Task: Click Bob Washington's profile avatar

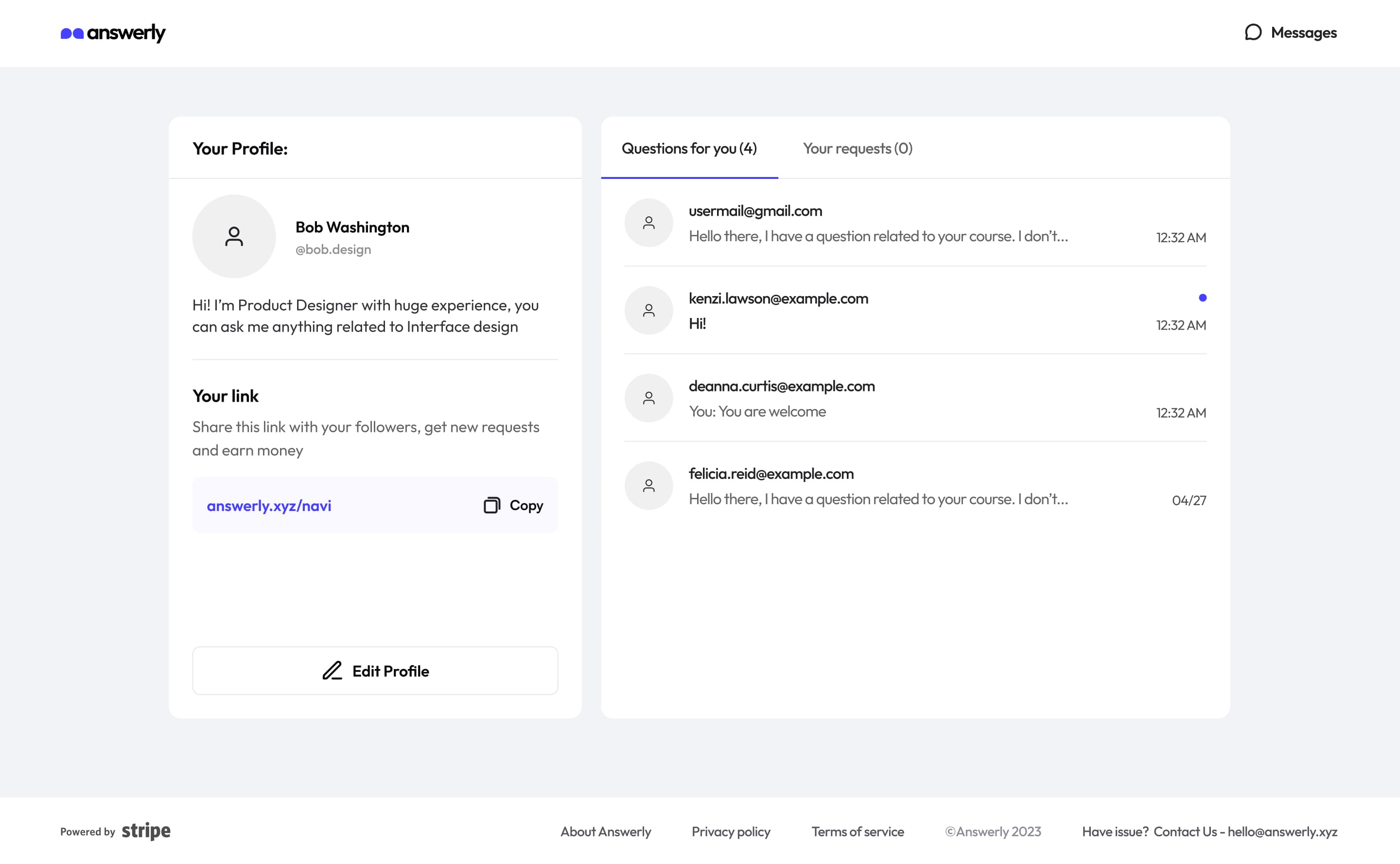Action: tap(234, 236)
